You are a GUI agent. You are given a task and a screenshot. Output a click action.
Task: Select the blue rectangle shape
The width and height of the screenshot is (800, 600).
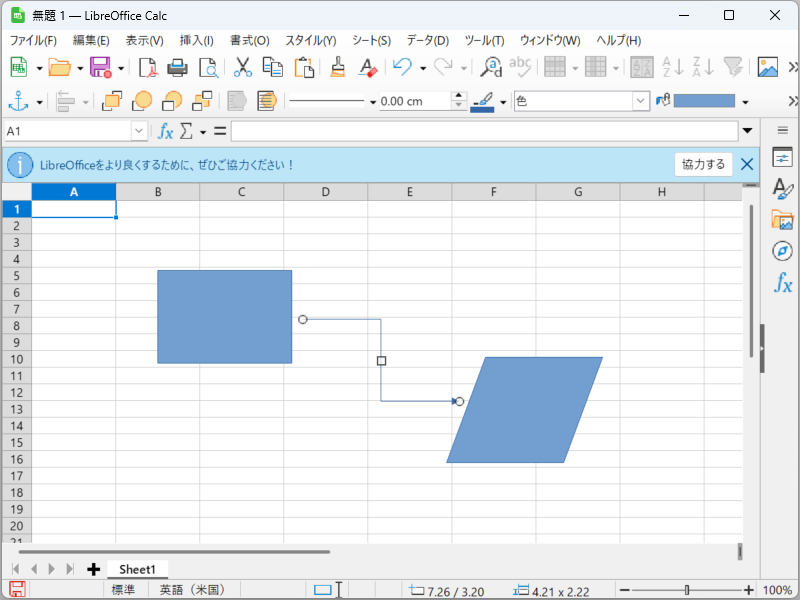[224, 317]
